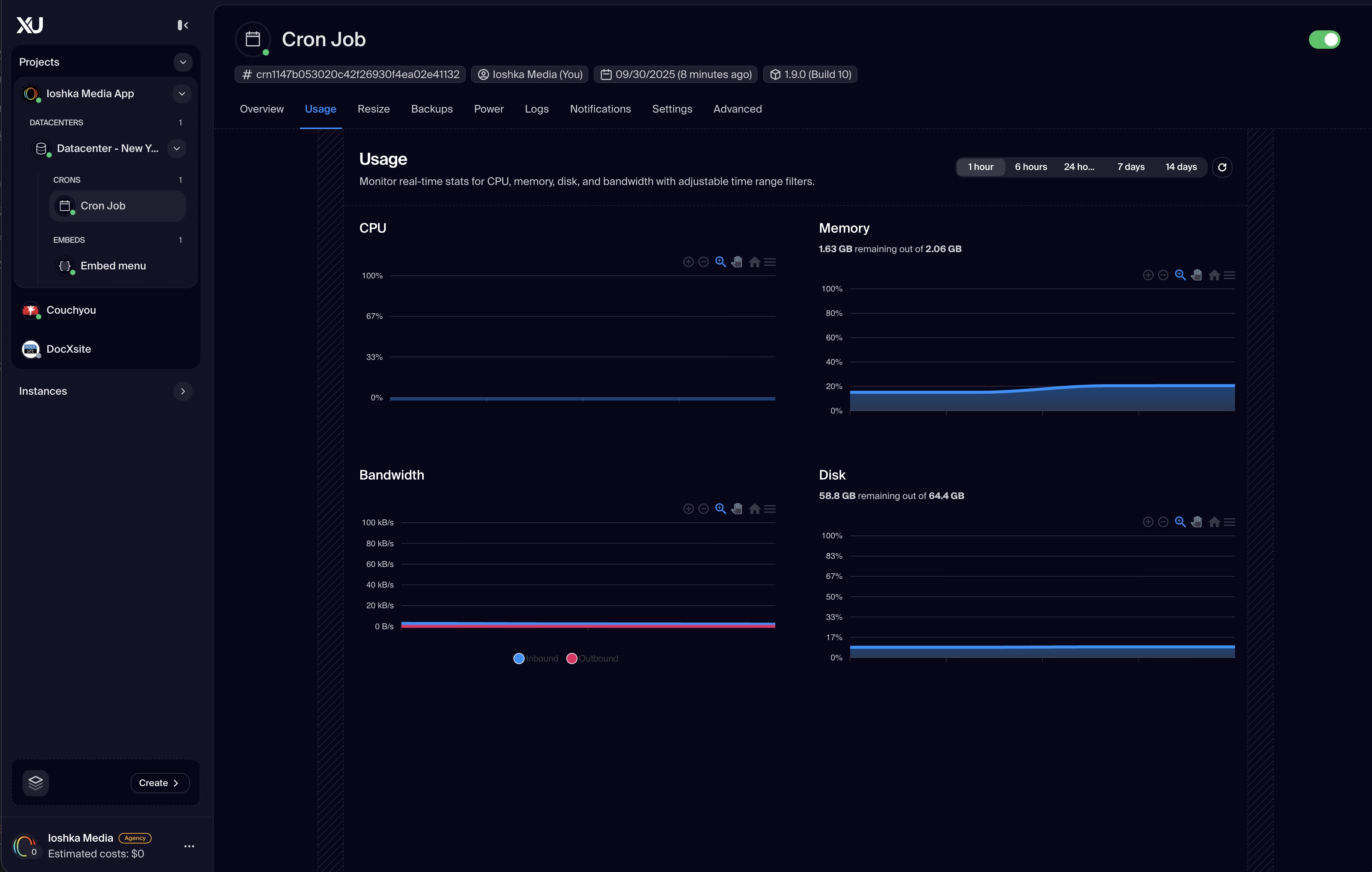The image size is (1372, 872).
Task: Toggle the Cron Job power switch
Action: [x=1324, y=39]
